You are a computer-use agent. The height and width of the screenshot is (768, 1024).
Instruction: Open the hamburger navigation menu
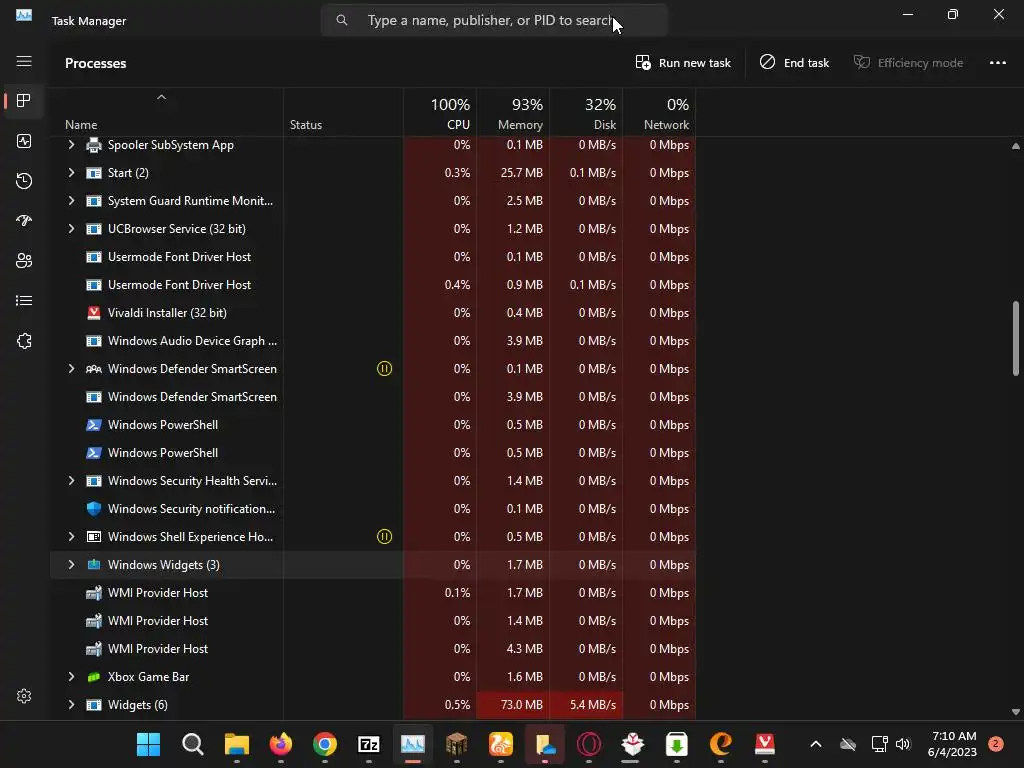[24, 61]
